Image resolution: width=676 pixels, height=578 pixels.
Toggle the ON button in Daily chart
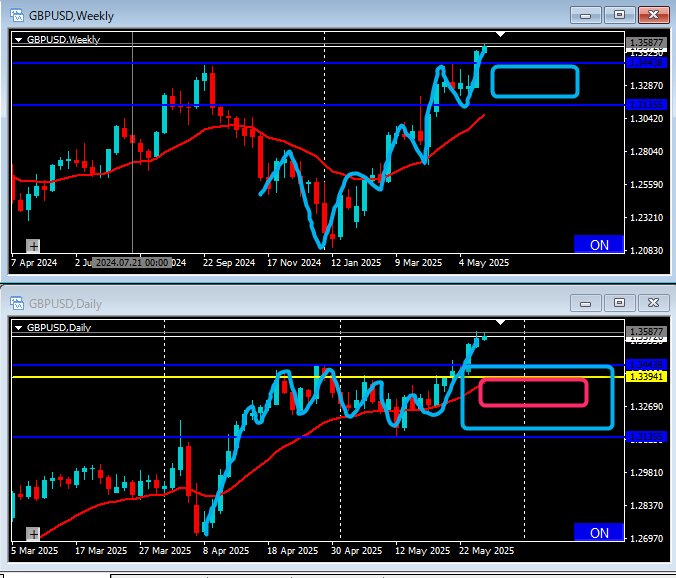coord(599,532)
